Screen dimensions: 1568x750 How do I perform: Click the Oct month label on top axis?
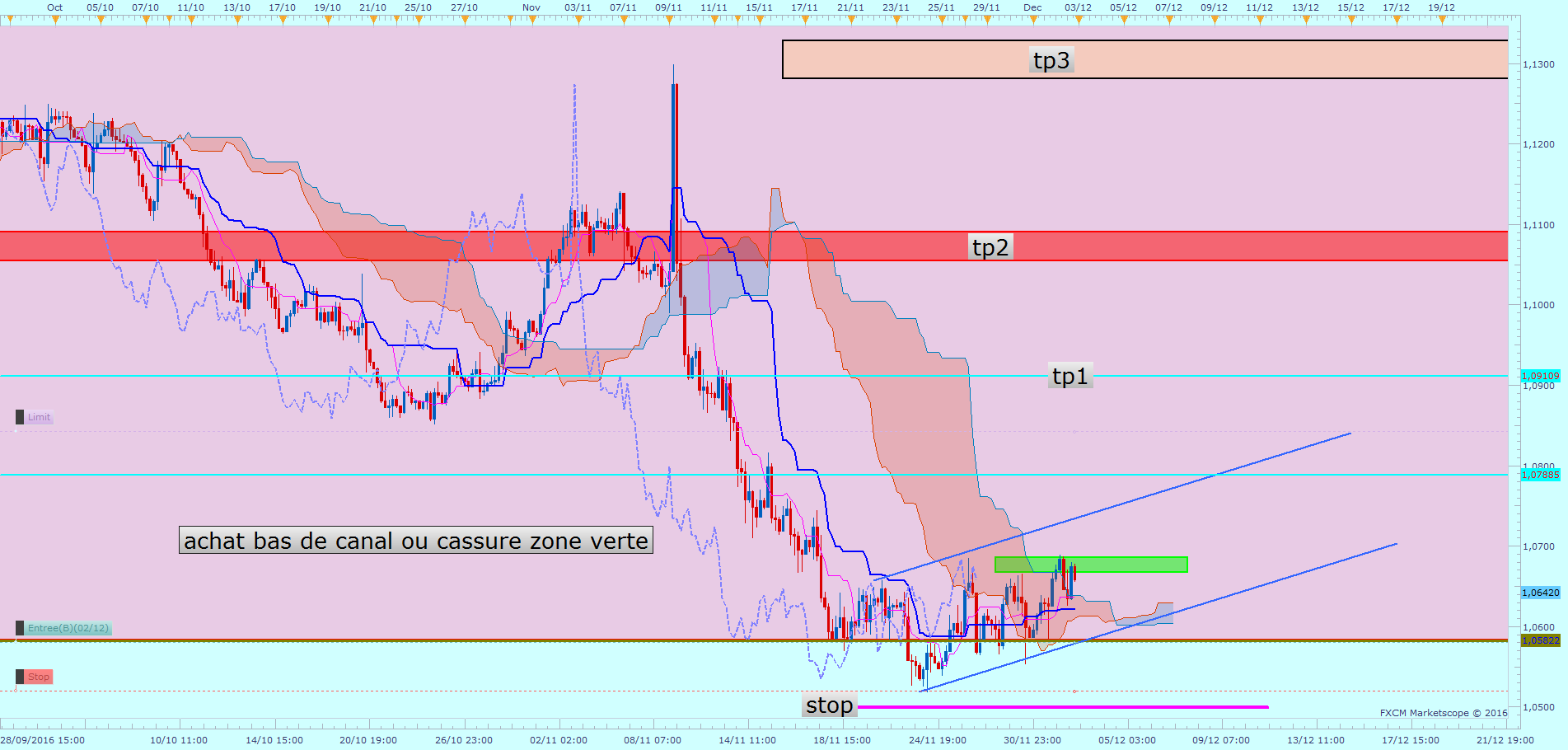55,7
